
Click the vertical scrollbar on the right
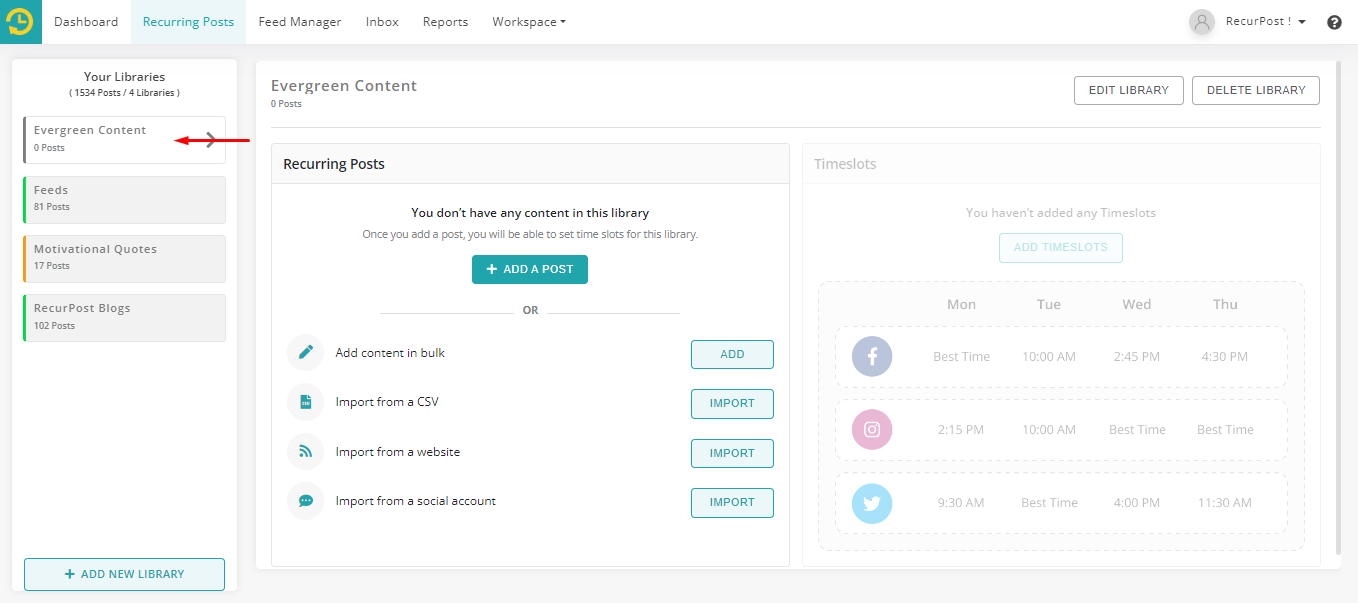(x=1338, y=300)
